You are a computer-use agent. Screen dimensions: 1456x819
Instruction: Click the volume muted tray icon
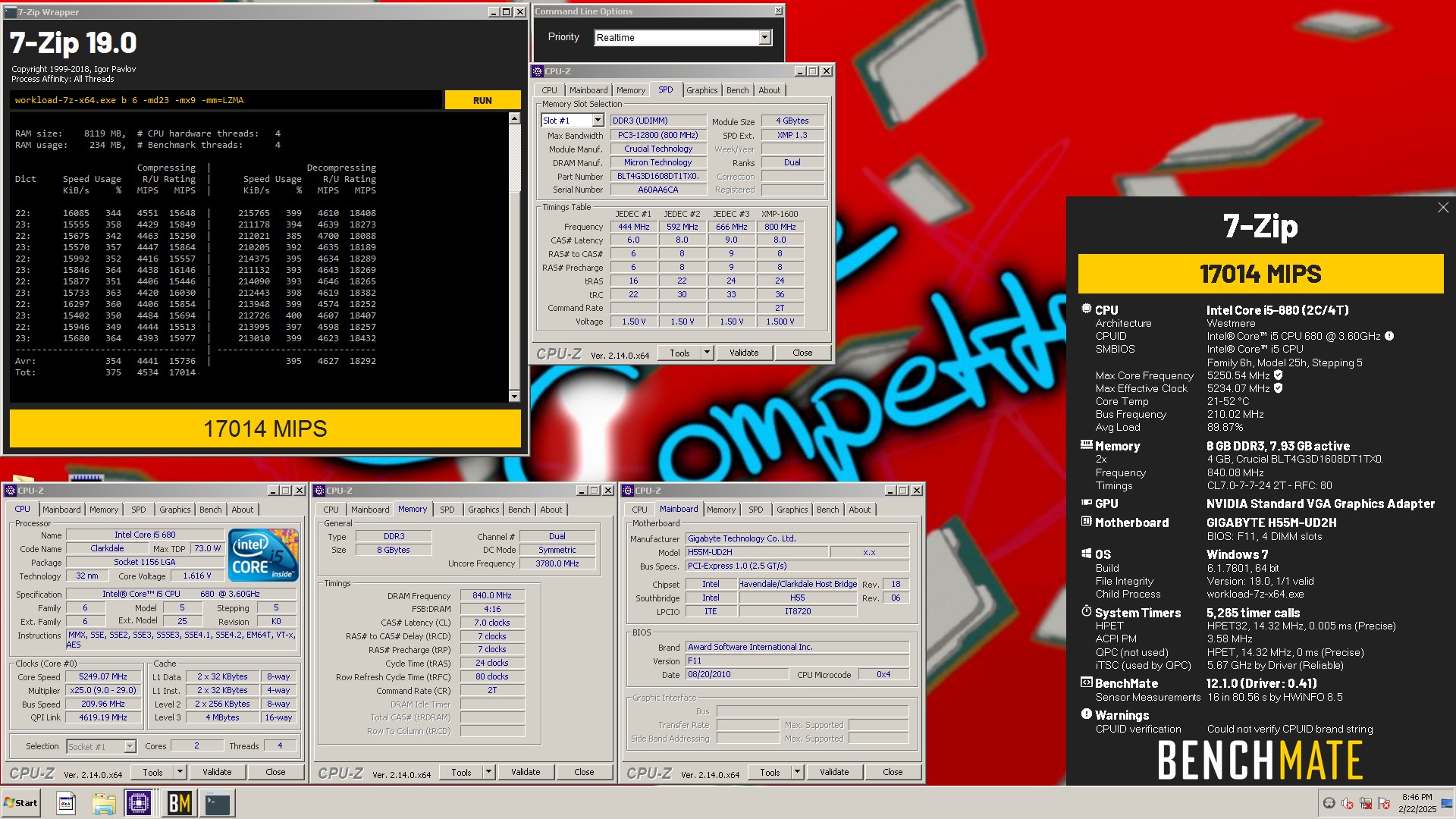1348,803
